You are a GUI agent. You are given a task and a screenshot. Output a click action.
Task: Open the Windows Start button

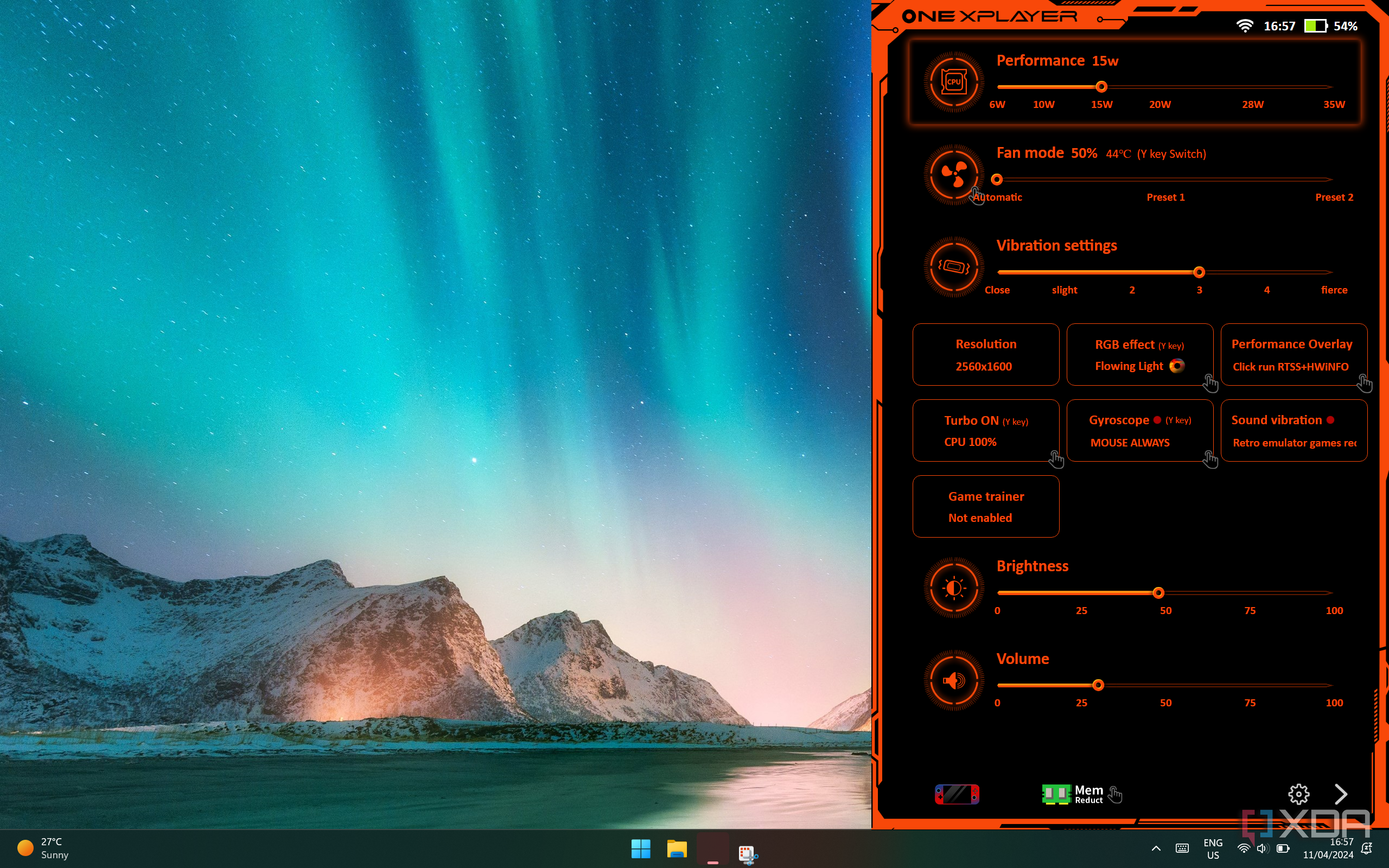[641, 848]
